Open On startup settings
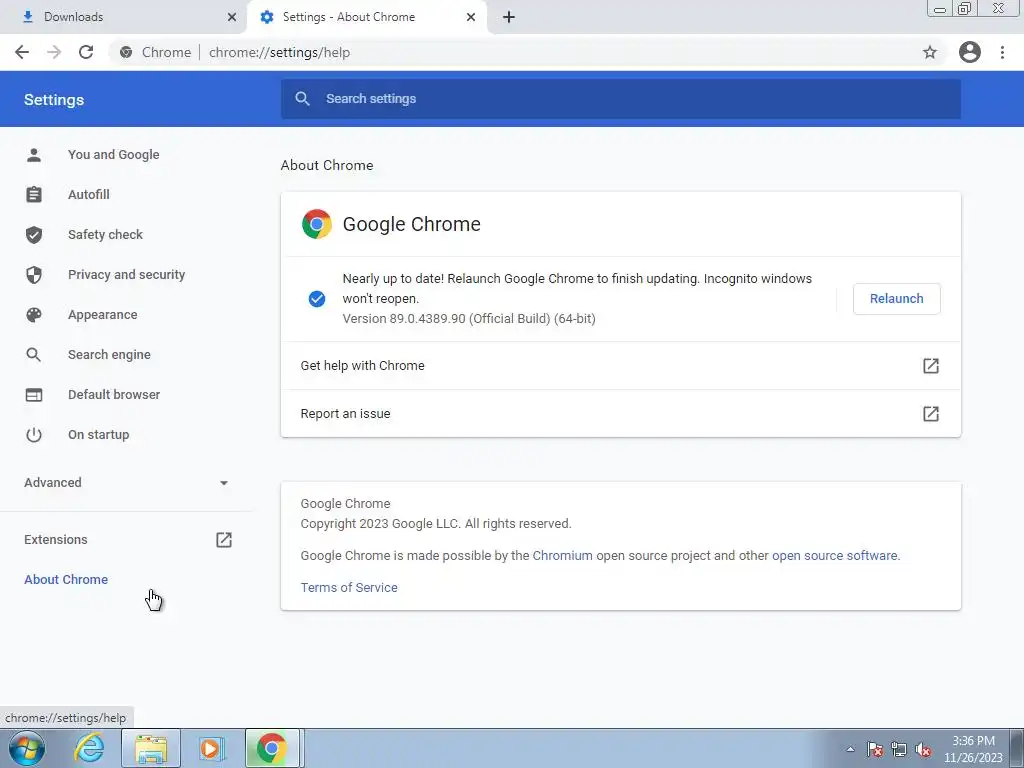The image size is (1024, 768). [x=98, y=434]
